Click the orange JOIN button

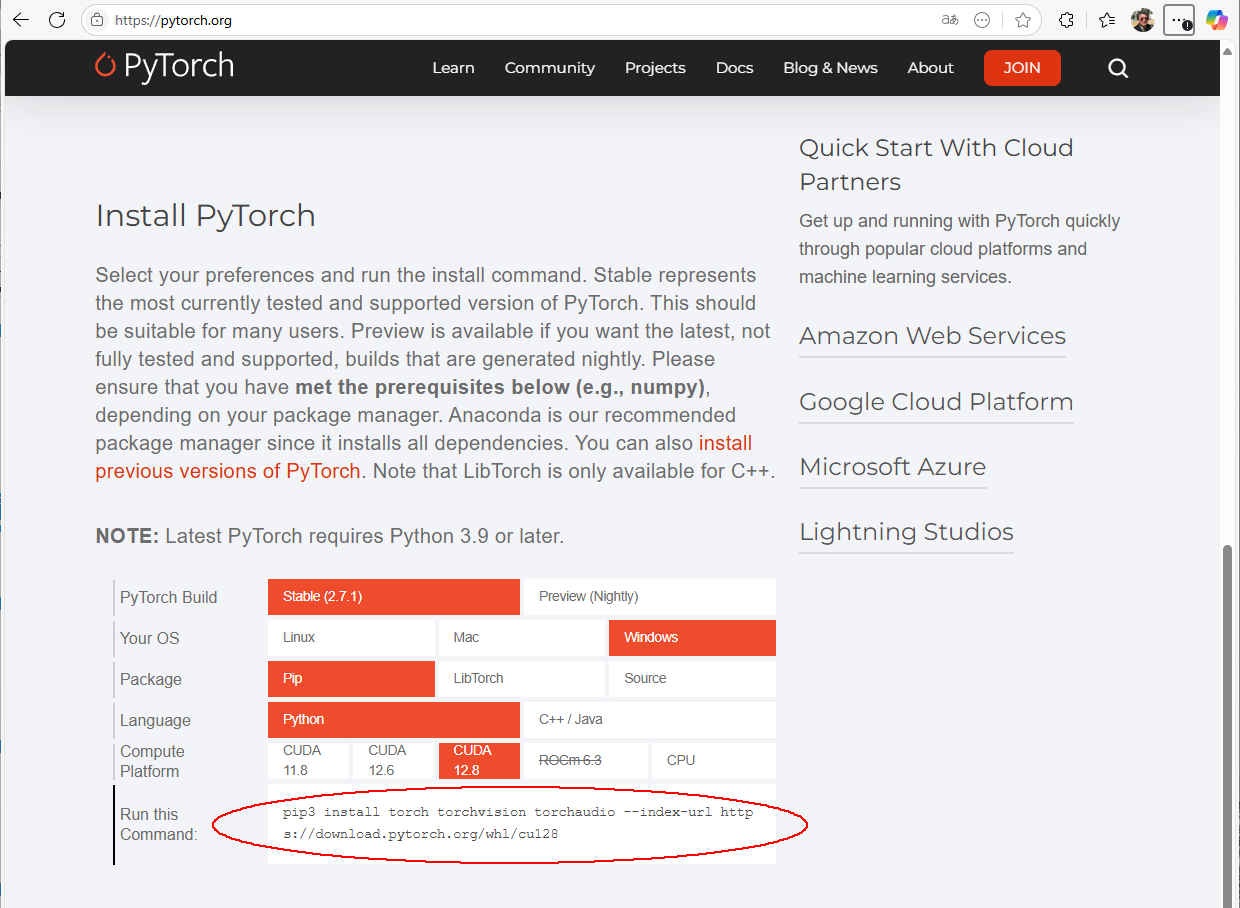click(x=1021, y=68)
